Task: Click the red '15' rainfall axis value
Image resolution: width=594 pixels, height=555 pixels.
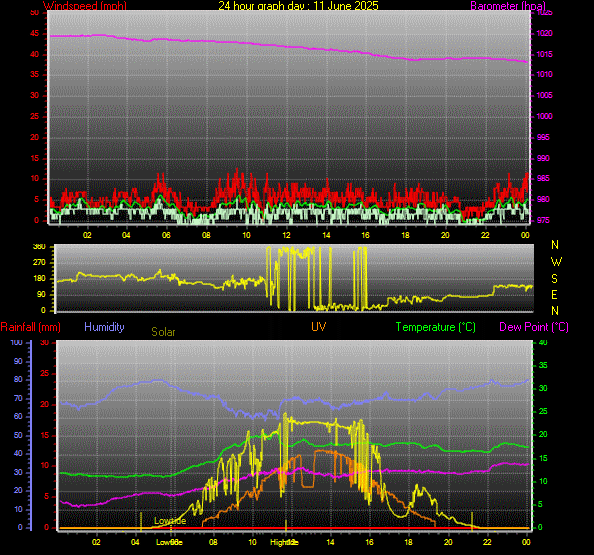Action: (x=45, y=435)
